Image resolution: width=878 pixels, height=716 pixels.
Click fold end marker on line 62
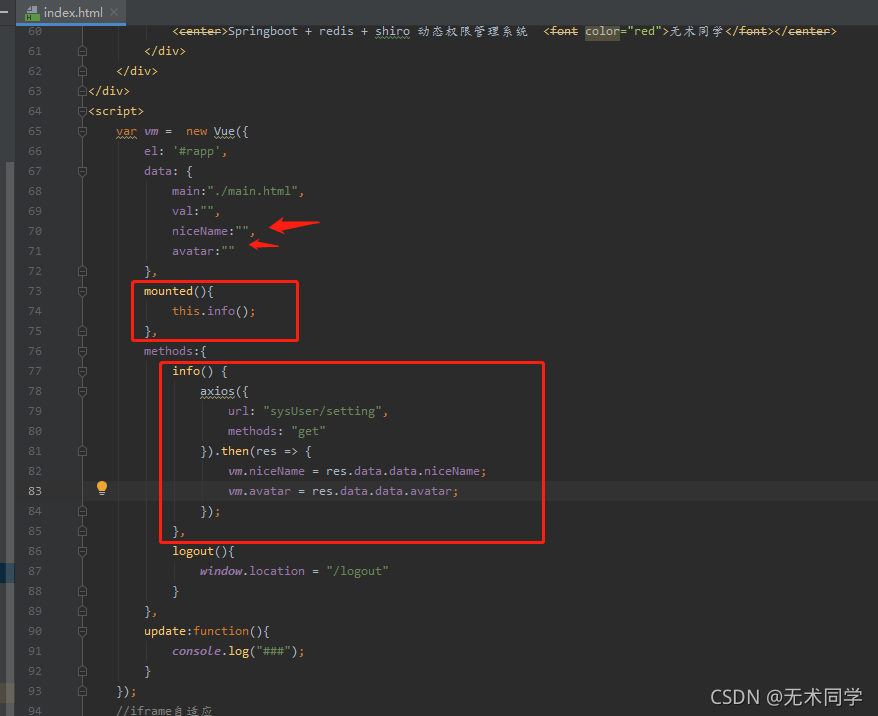tap(82, 72)
